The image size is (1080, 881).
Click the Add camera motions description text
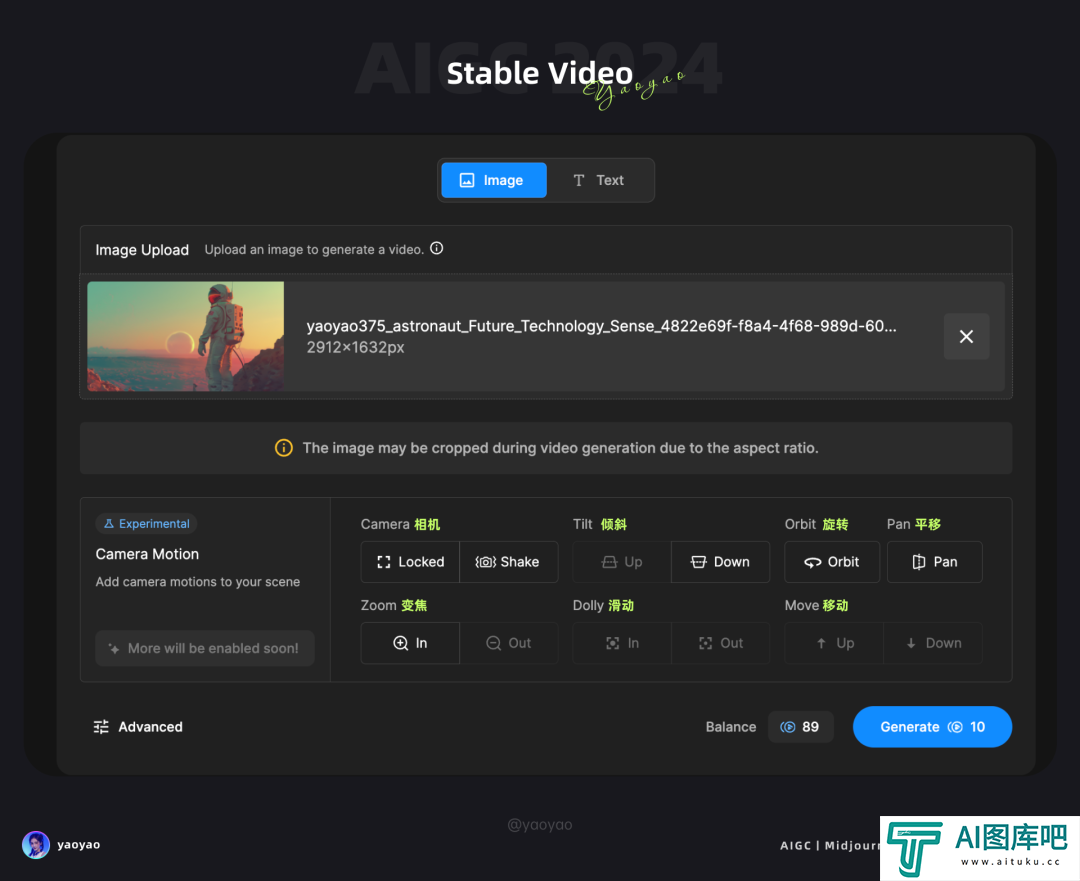pos(198,581)
